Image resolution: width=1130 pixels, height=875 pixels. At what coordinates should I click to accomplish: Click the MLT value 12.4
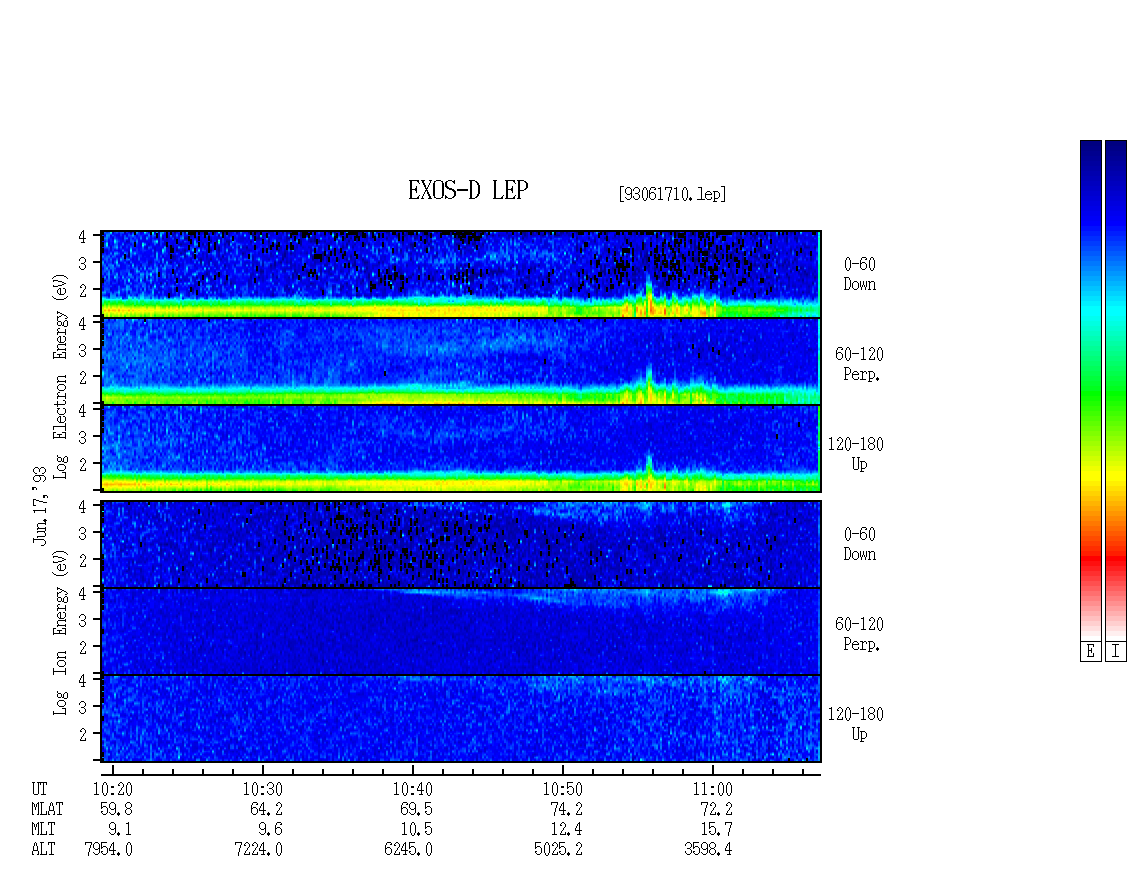coord(566,830)
